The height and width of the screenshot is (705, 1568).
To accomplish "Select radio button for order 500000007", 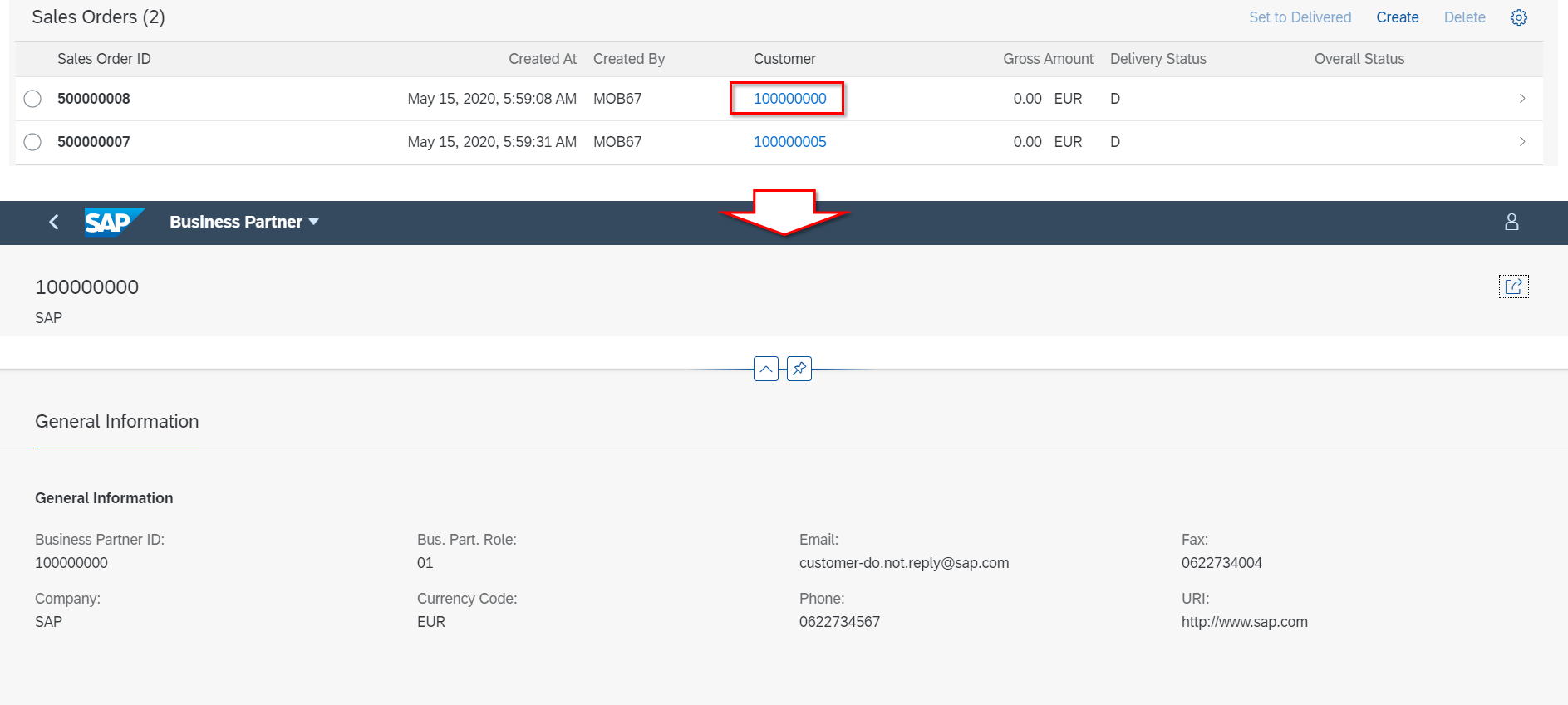I will pos(32,142).
